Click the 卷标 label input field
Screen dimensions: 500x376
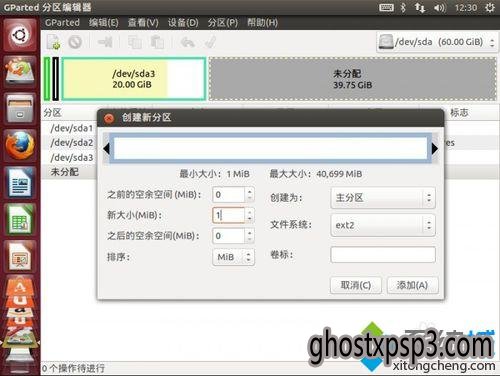pos(383,255)
